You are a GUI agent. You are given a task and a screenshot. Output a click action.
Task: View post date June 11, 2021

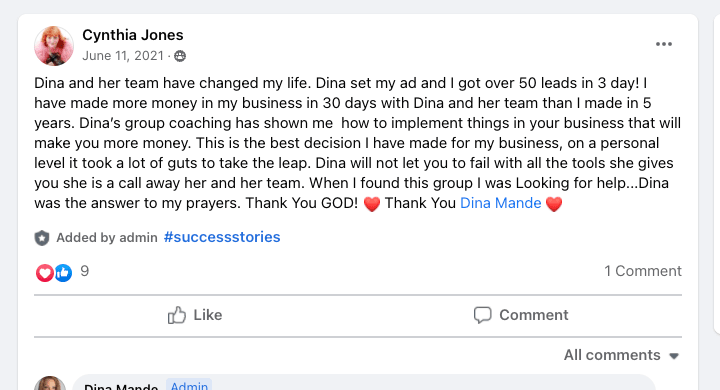123,56
